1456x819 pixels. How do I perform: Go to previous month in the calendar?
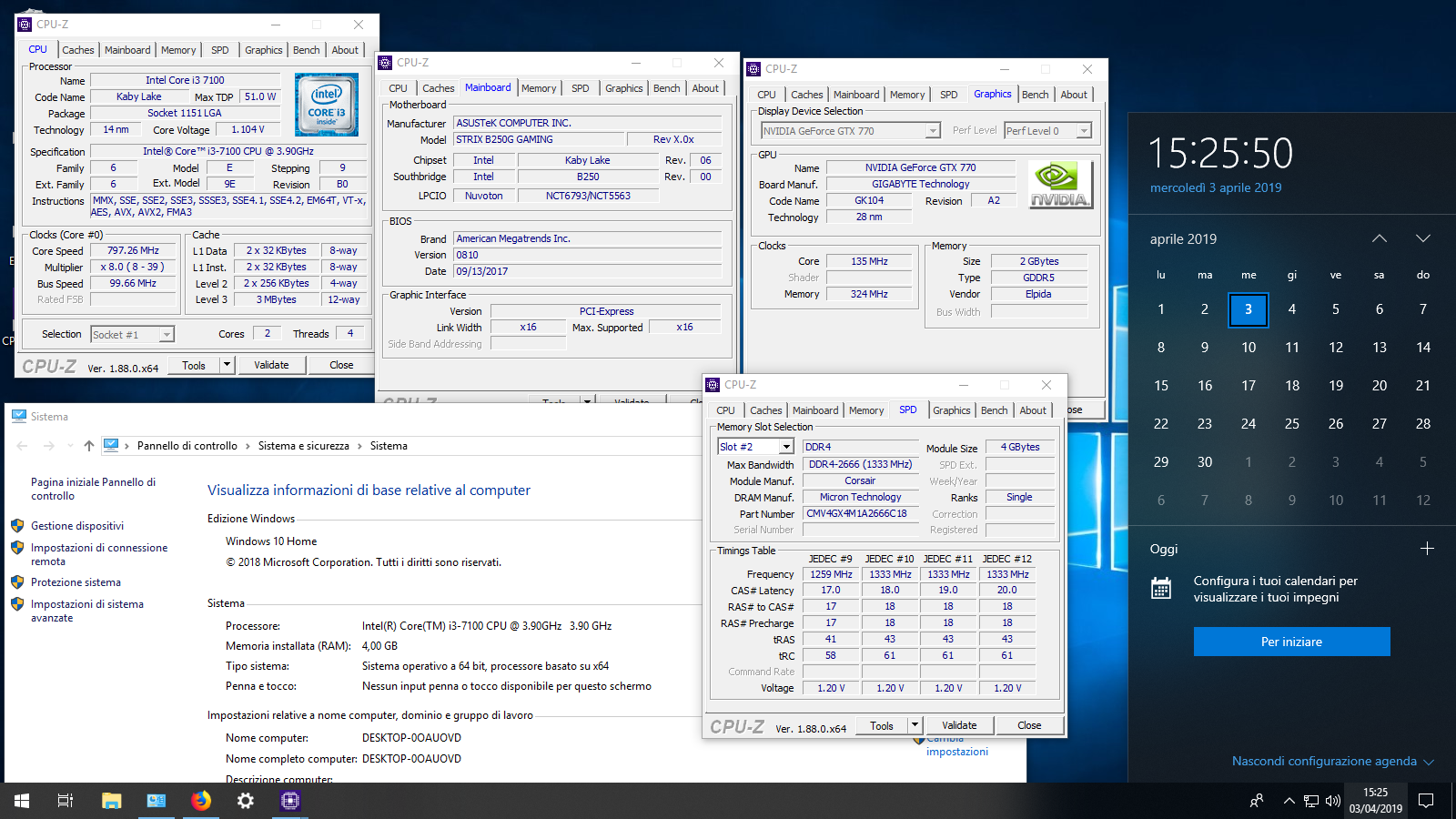coord(1380,238)
